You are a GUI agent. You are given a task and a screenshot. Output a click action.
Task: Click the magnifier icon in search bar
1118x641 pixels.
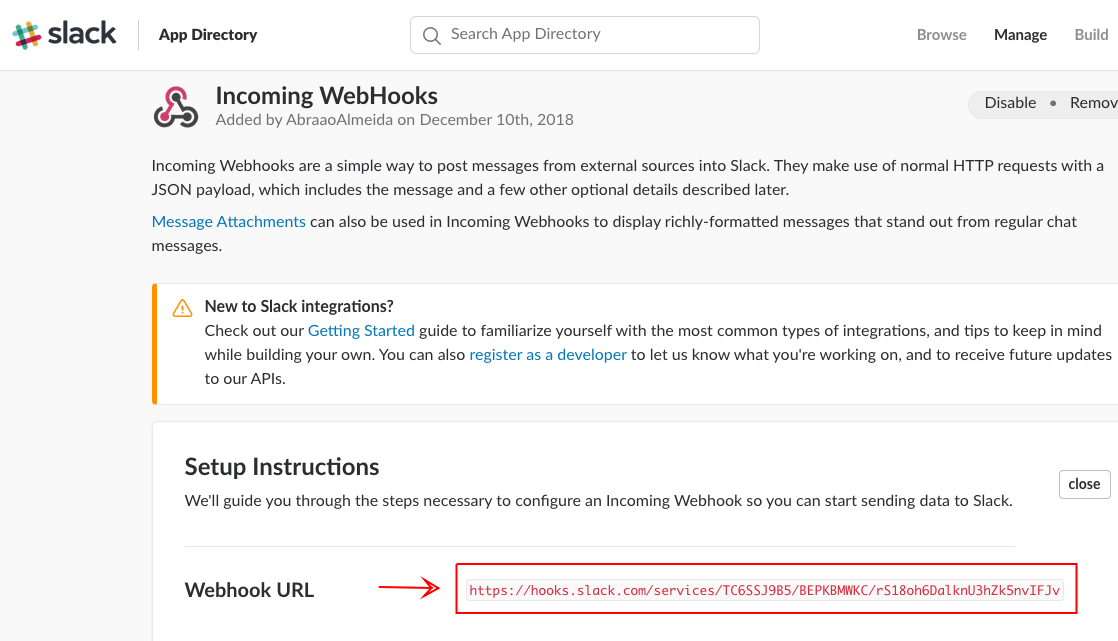click(x=432, y=35)
